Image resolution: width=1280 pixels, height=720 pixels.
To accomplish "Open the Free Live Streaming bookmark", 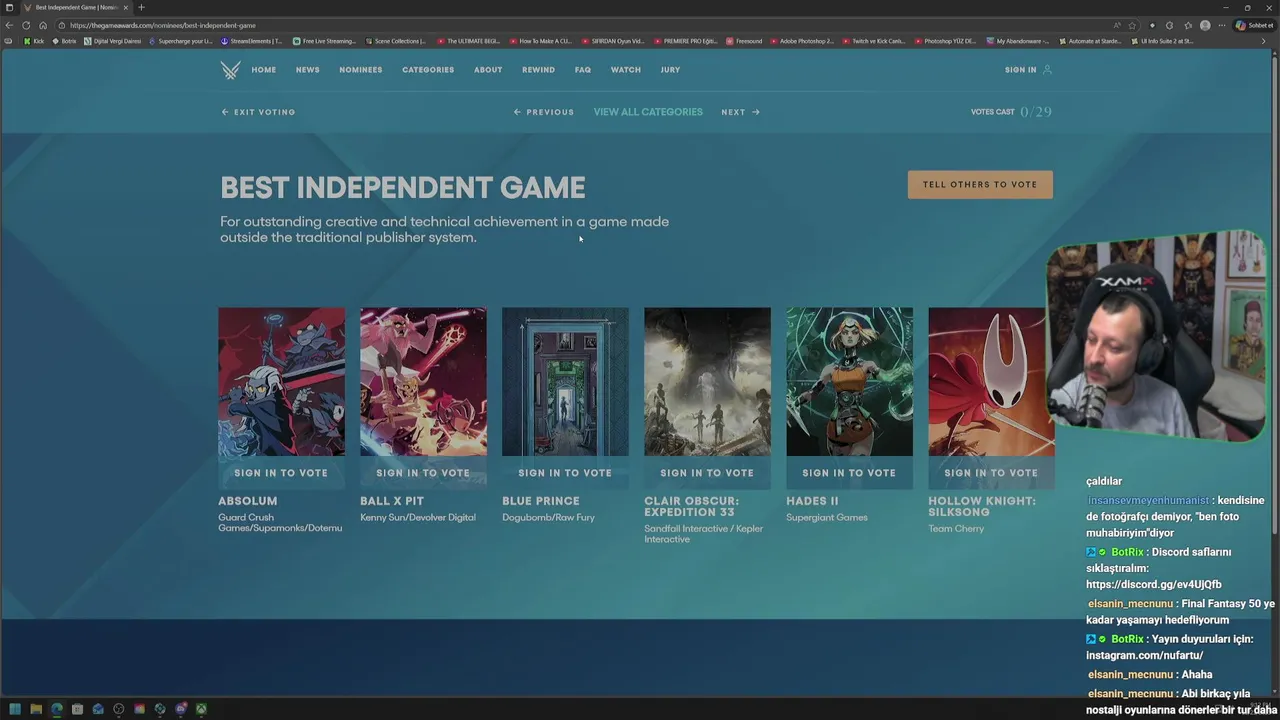I will (x=324, y=41).
